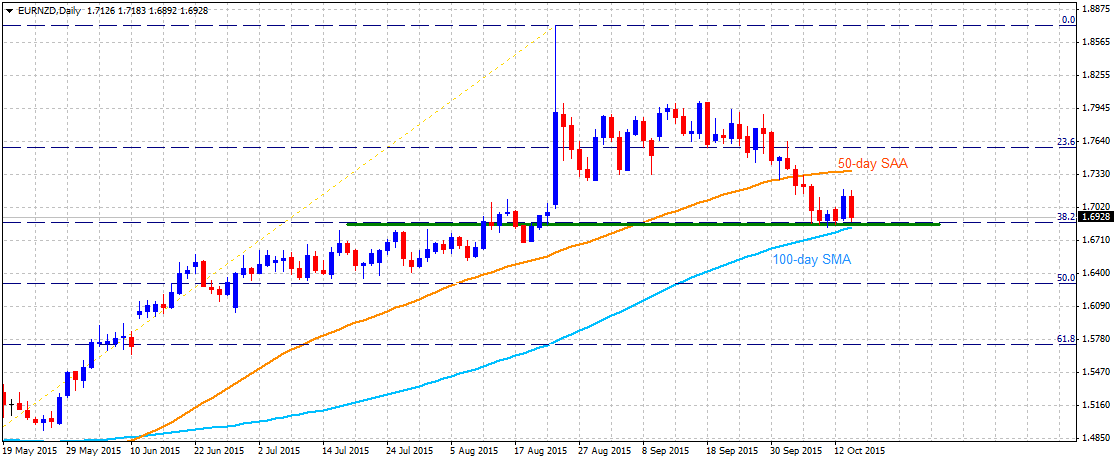This screenshot has height=459, width=1116.
Task: Select the 50-day SAA orange label
Action: coord(873,163)
